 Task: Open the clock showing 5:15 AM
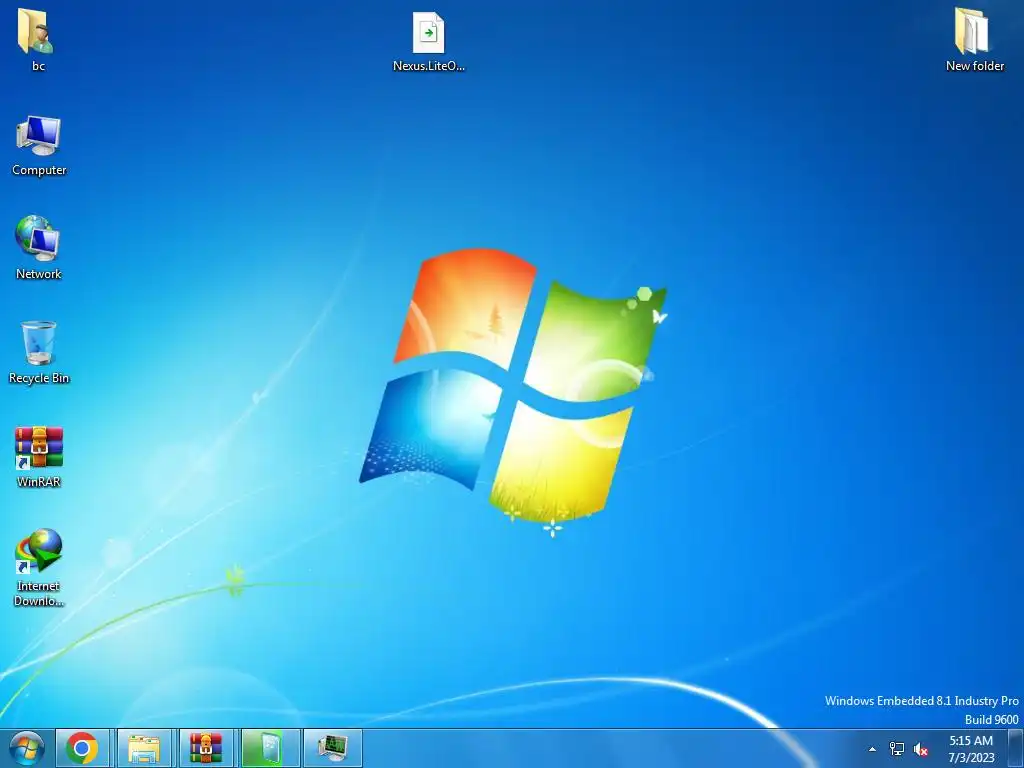point(971,749)
